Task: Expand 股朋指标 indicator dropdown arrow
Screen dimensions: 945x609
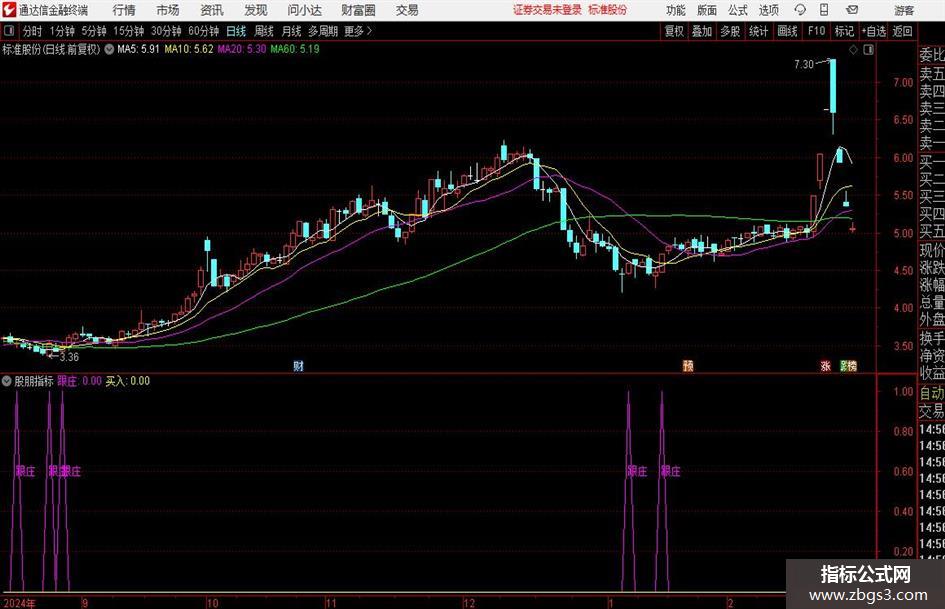Action: tap(7, 381)
